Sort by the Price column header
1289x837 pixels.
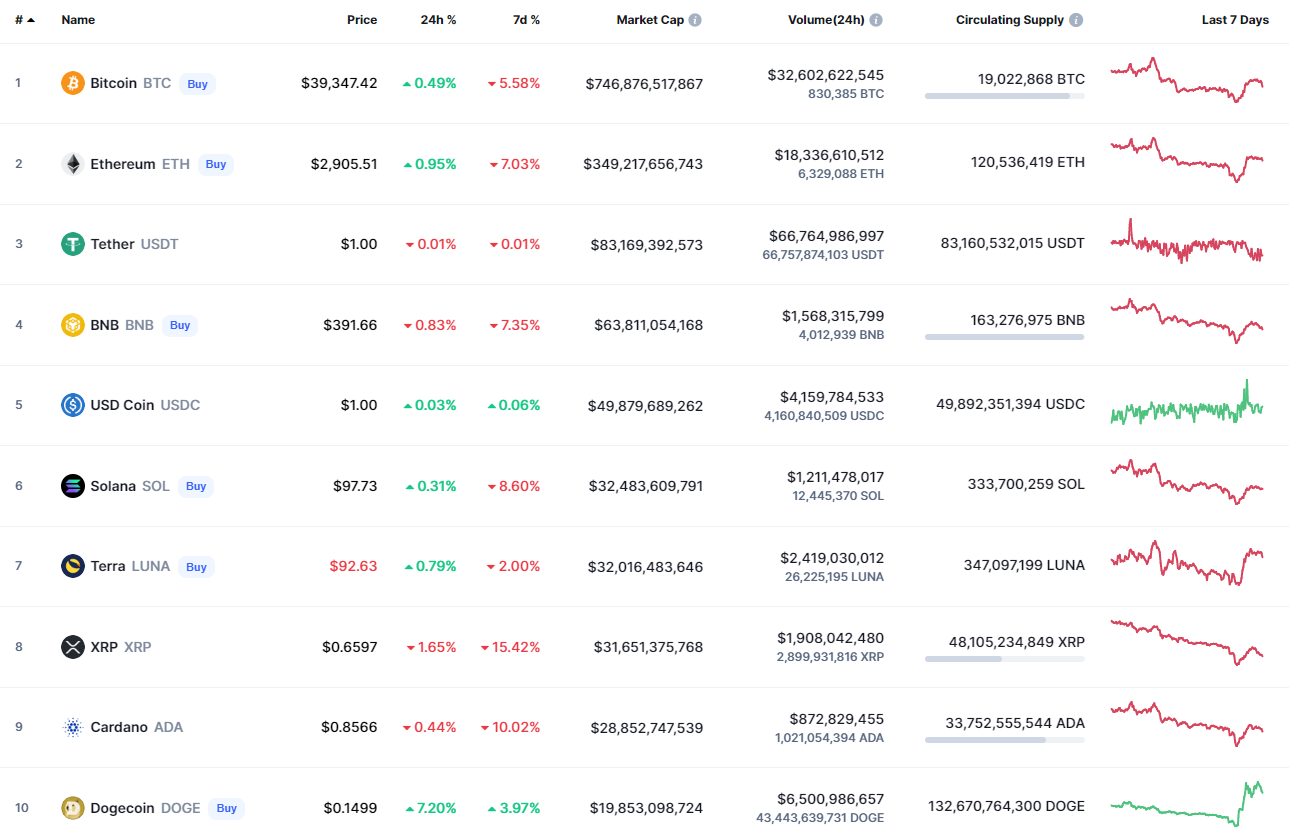(x=362, y=20)
